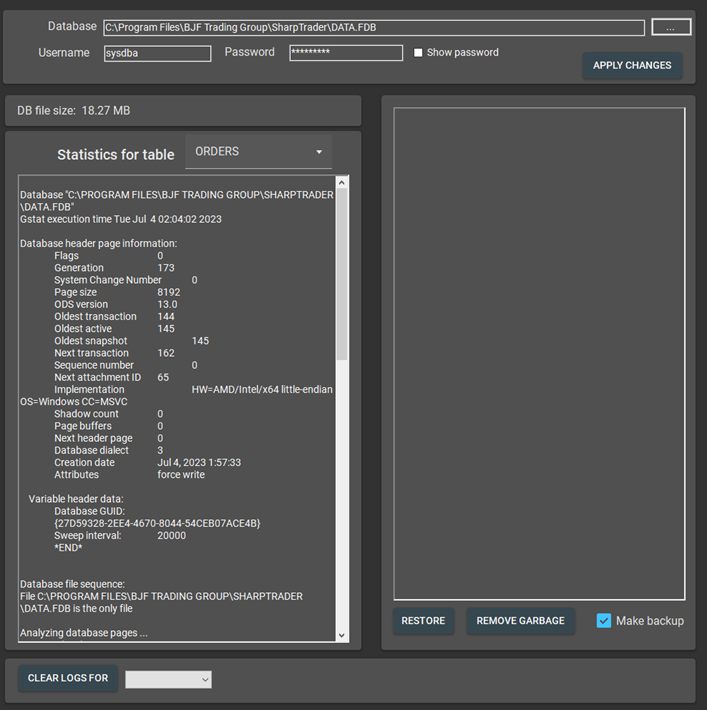Enable the Show password checkbox
Viewport: 707px width, 710px height.
tap(418, 53)
